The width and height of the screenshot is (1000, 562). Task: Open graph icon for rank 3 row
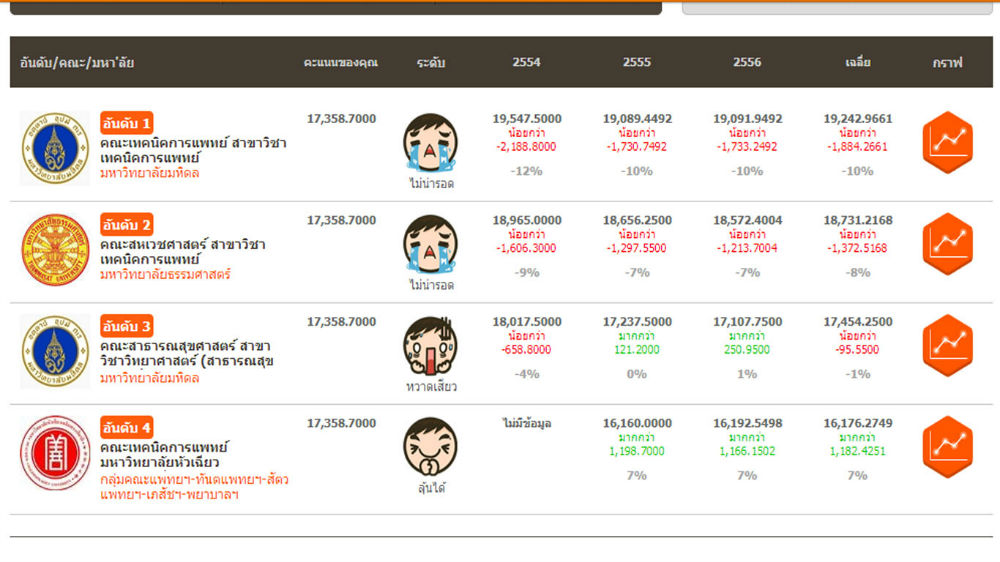click(946, 346)
